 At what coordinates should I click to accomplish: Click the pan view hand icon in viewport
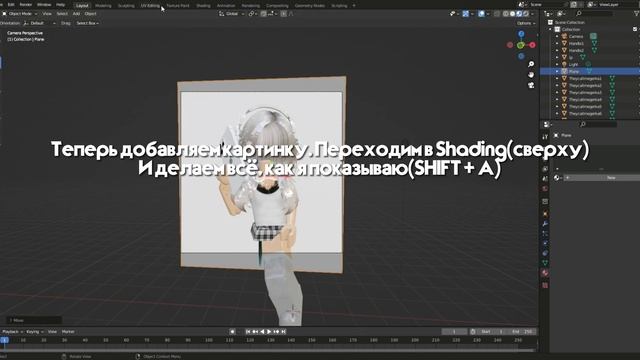point(531,75)
